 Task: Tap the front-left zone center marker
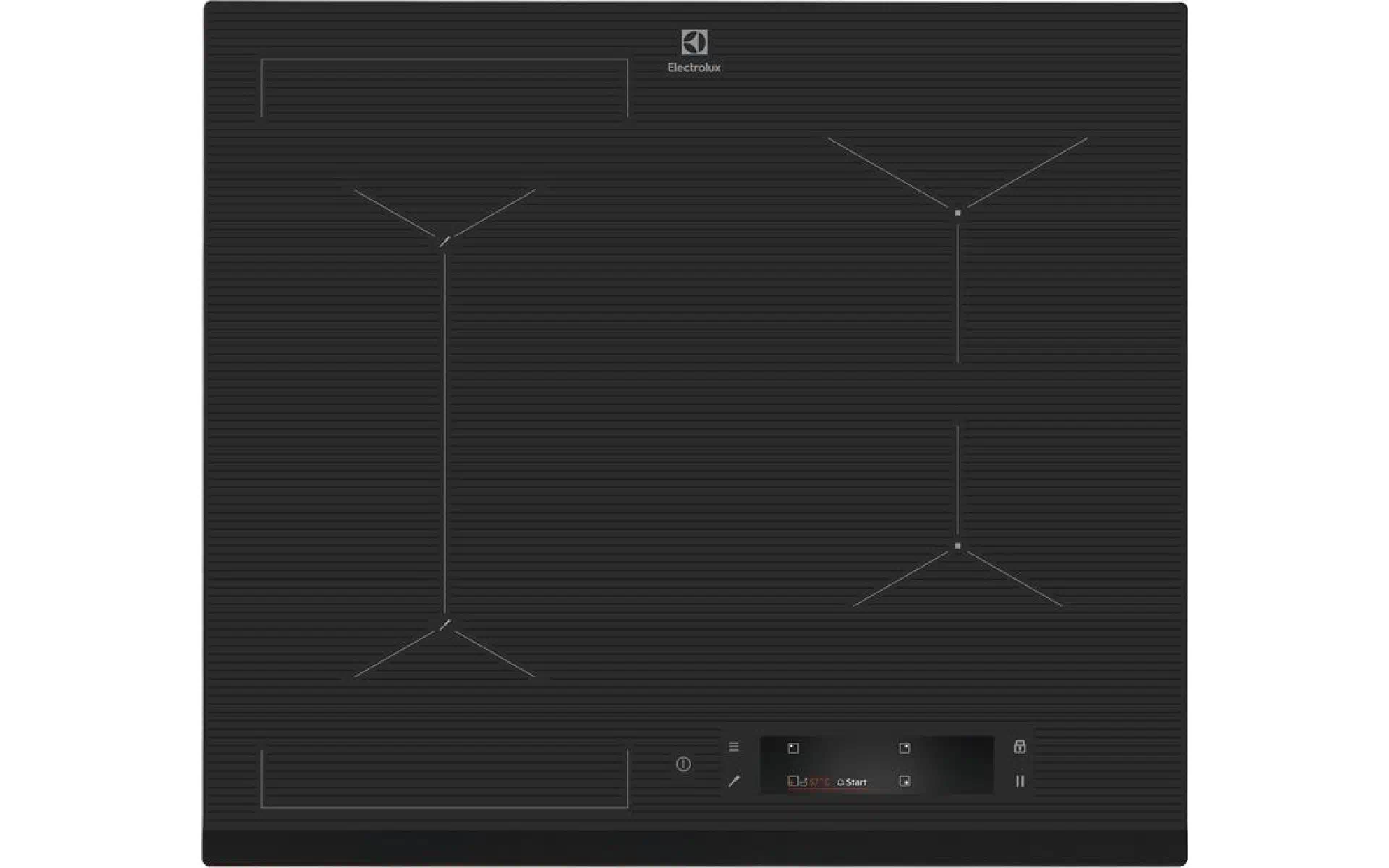(x=445, y=624)
